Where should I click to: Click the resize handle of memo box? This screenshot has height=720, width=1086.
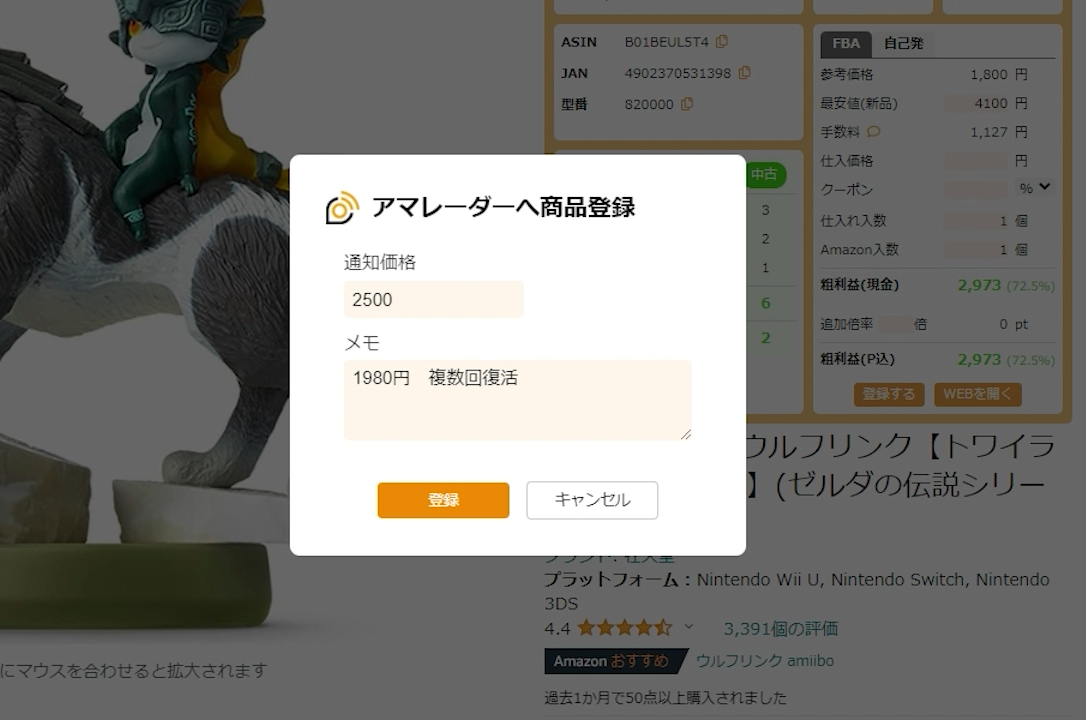tap(686, 434)
